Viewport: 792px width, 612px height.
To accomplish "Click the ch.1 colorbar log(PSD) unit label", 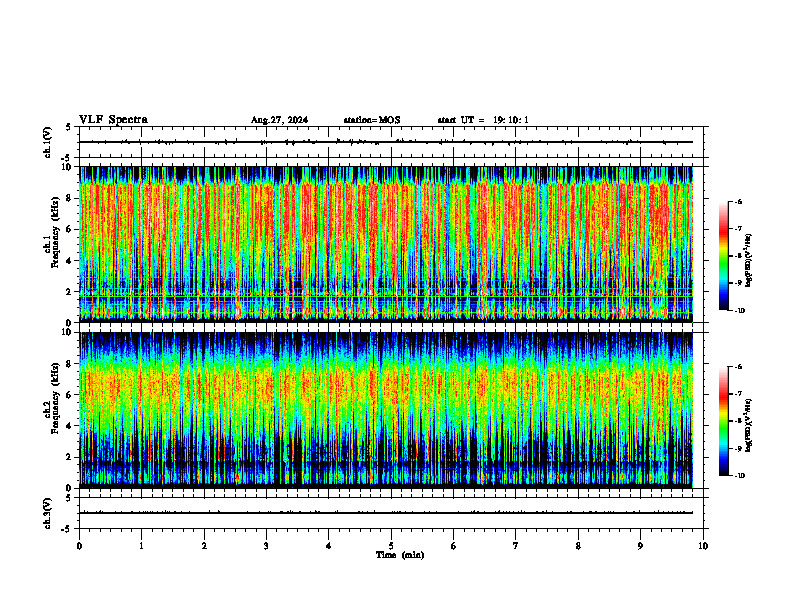I will [x=749, y=261].
